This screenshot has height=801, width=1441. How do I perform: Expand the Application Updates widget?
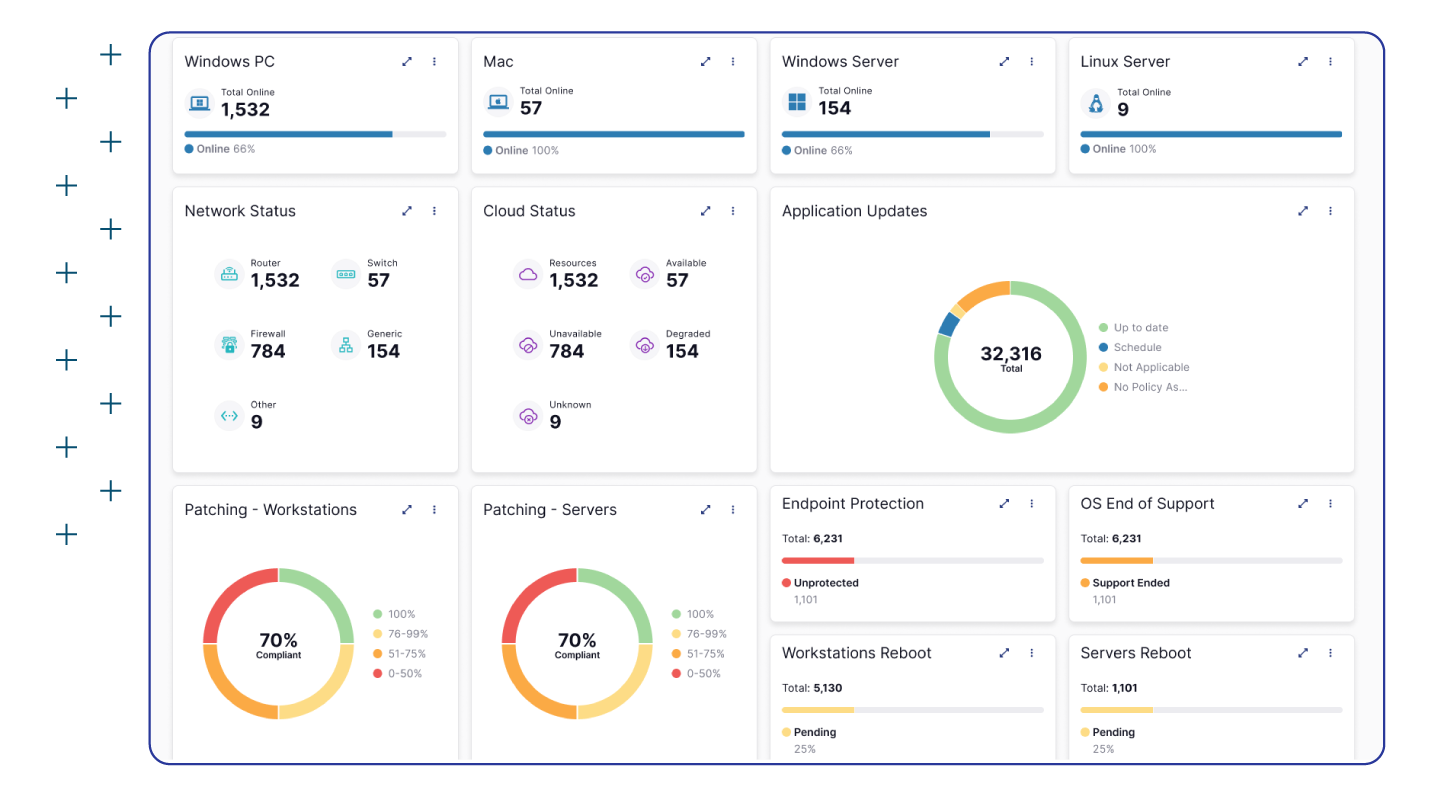pyautogui.click(x=1303, y=211)
